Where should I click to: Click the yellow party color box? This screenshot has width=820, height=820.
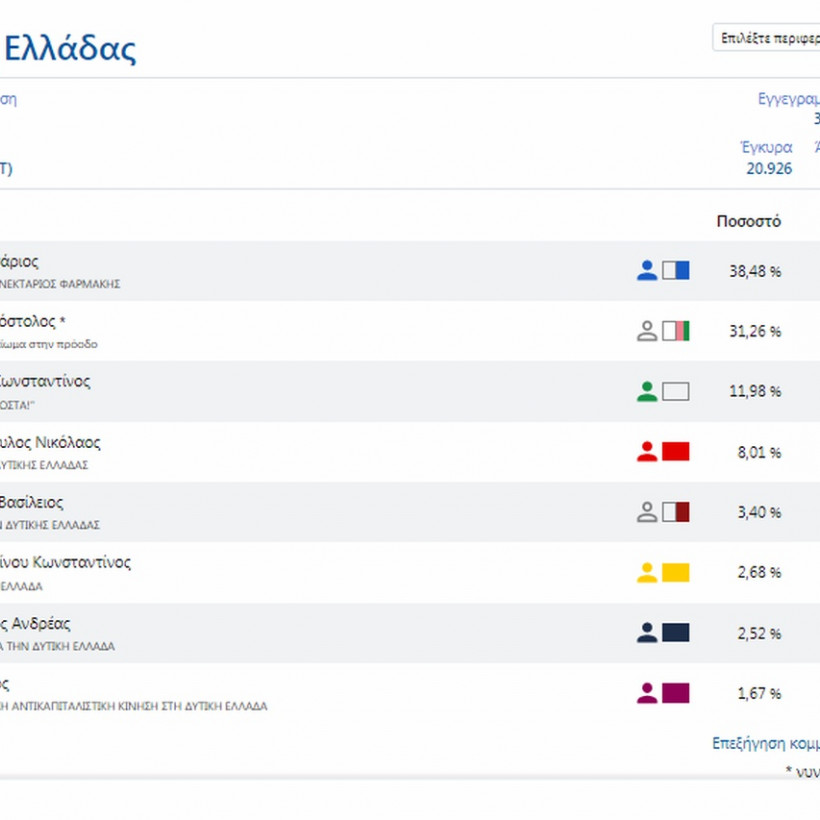pos(676,572)
